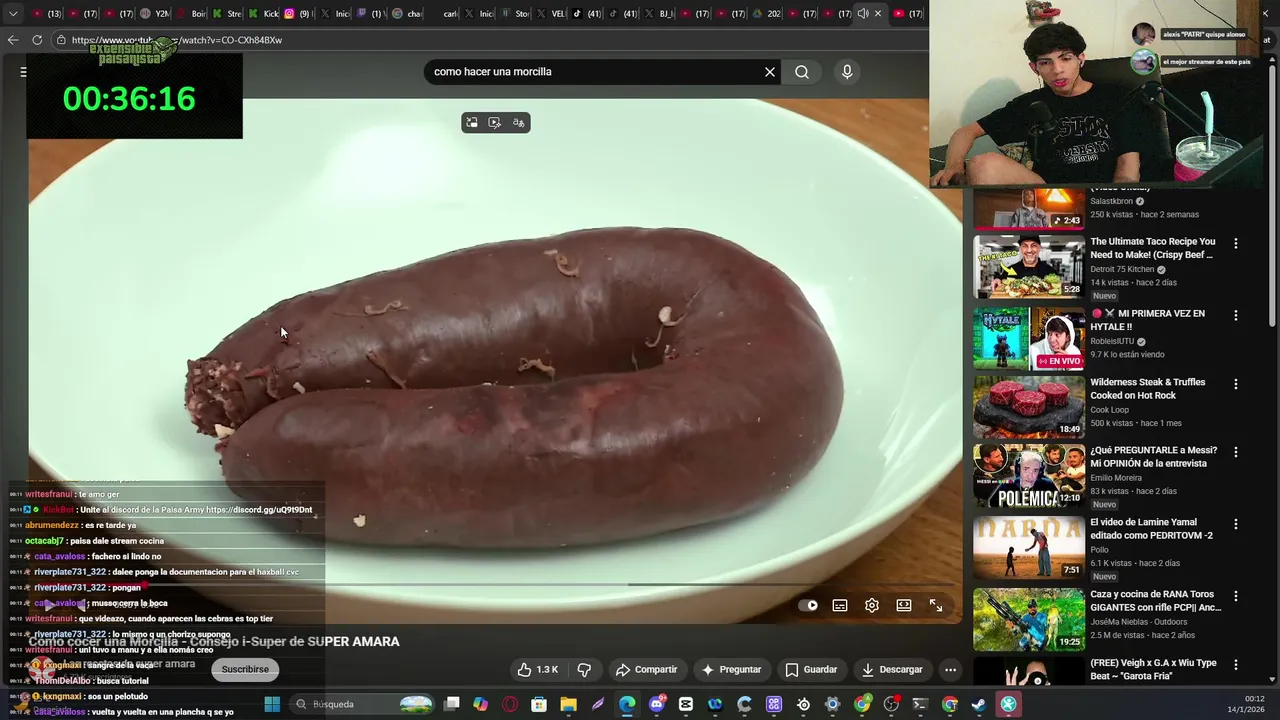Open the browser tab list chevron
Image resolution: width=1280 pixels, height=720 pixels.
point(13,14)
